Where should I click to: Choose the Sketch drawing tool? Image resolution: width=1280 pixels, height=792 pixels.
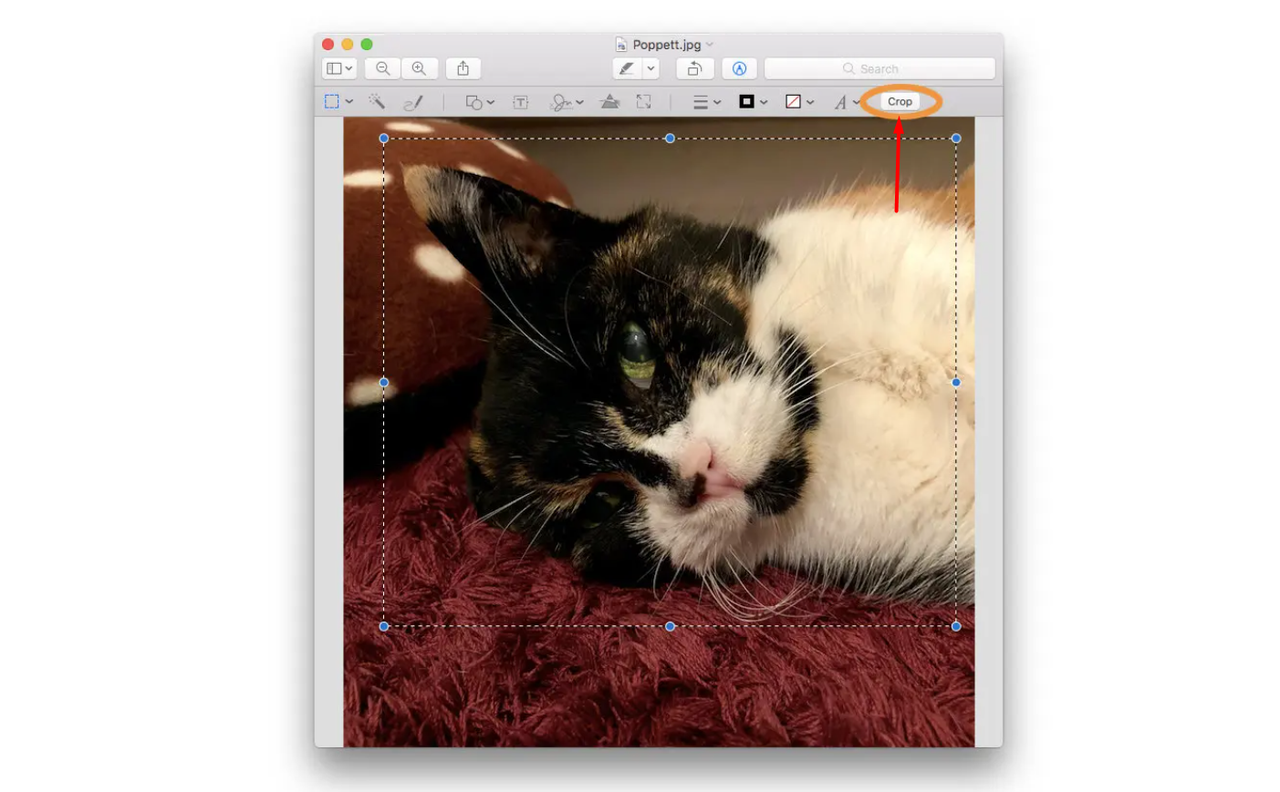click(x=413, y=102)
